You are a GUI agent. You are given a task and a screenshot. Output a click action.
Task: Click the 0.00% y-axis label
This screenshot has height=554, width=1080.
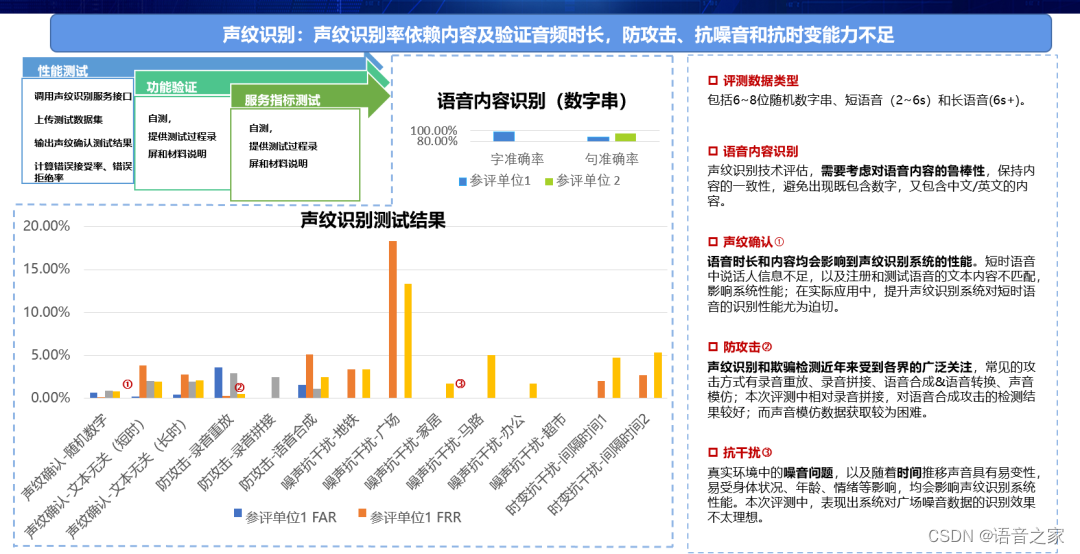(x=48, y=398)
